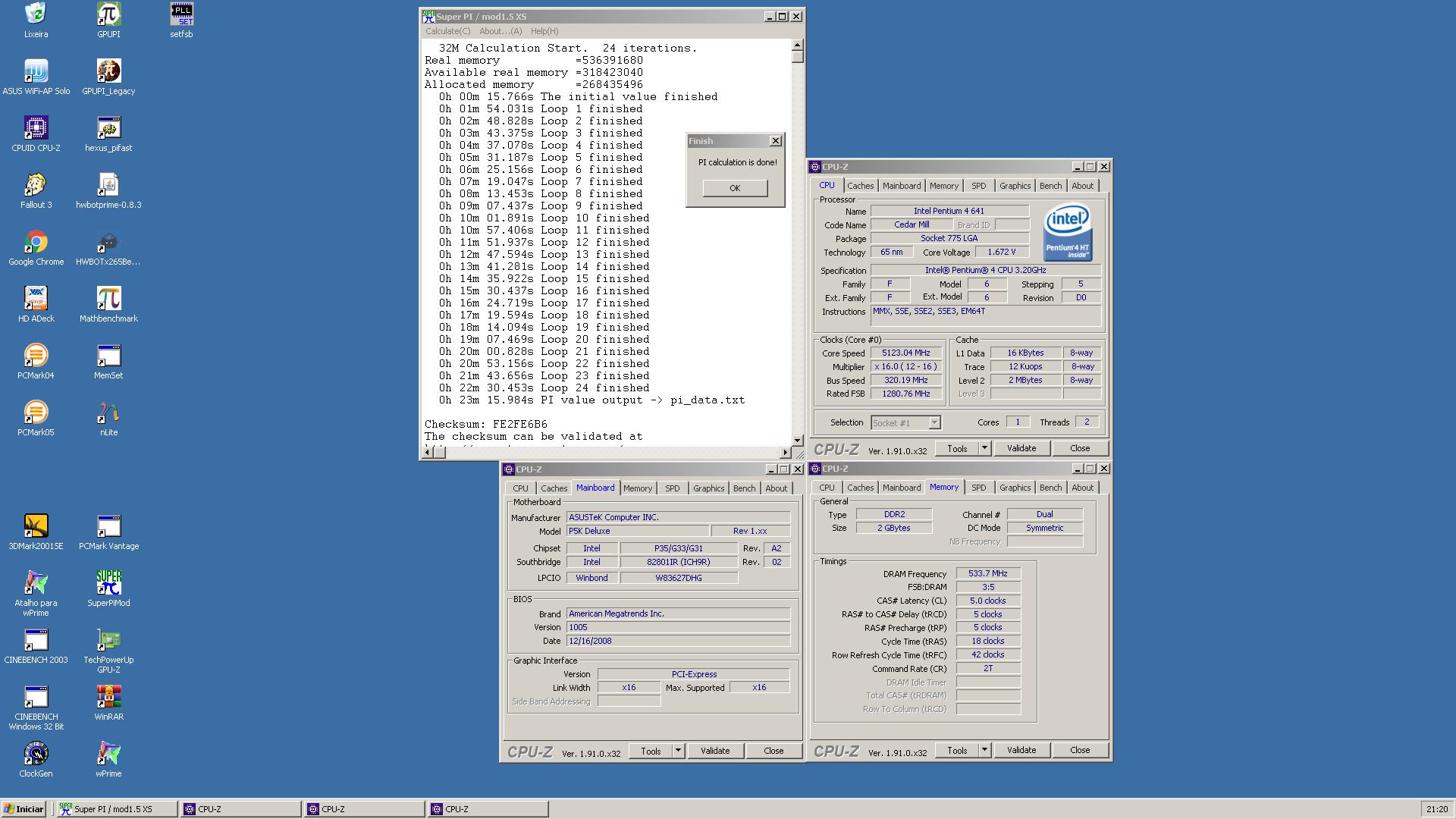This screenshot has height=819, width=1456.
Task: Open hwbotprime-0.8.3 file icon
Action: point(108,191)
